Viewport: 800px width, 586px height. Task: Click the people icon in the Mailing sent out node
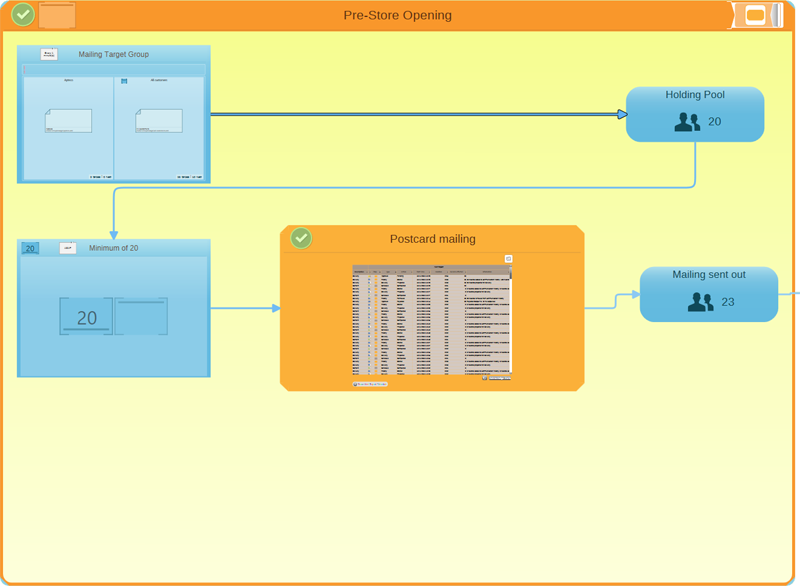coord(701,302)
